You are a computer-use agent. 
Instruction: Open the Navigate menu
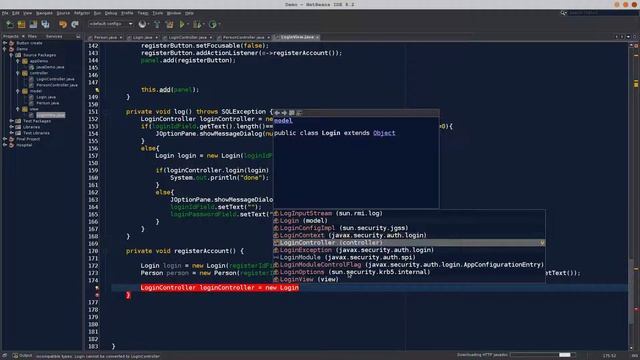[x=44, y=13]
